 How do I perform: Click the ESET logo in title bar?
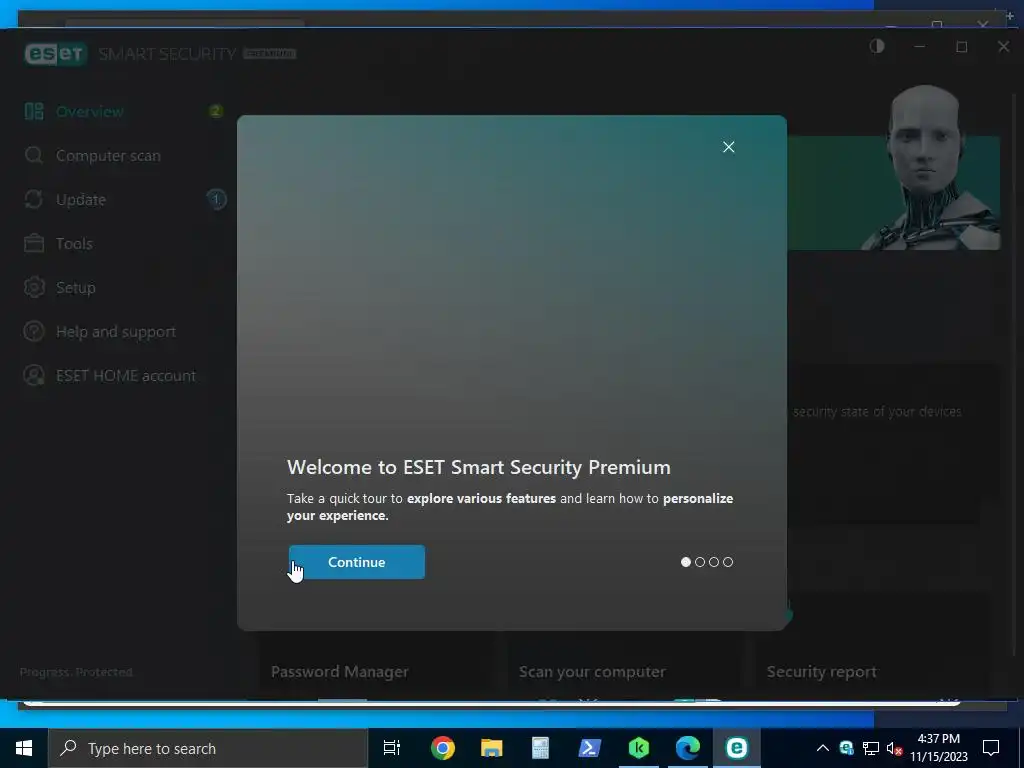click(56, 54)
